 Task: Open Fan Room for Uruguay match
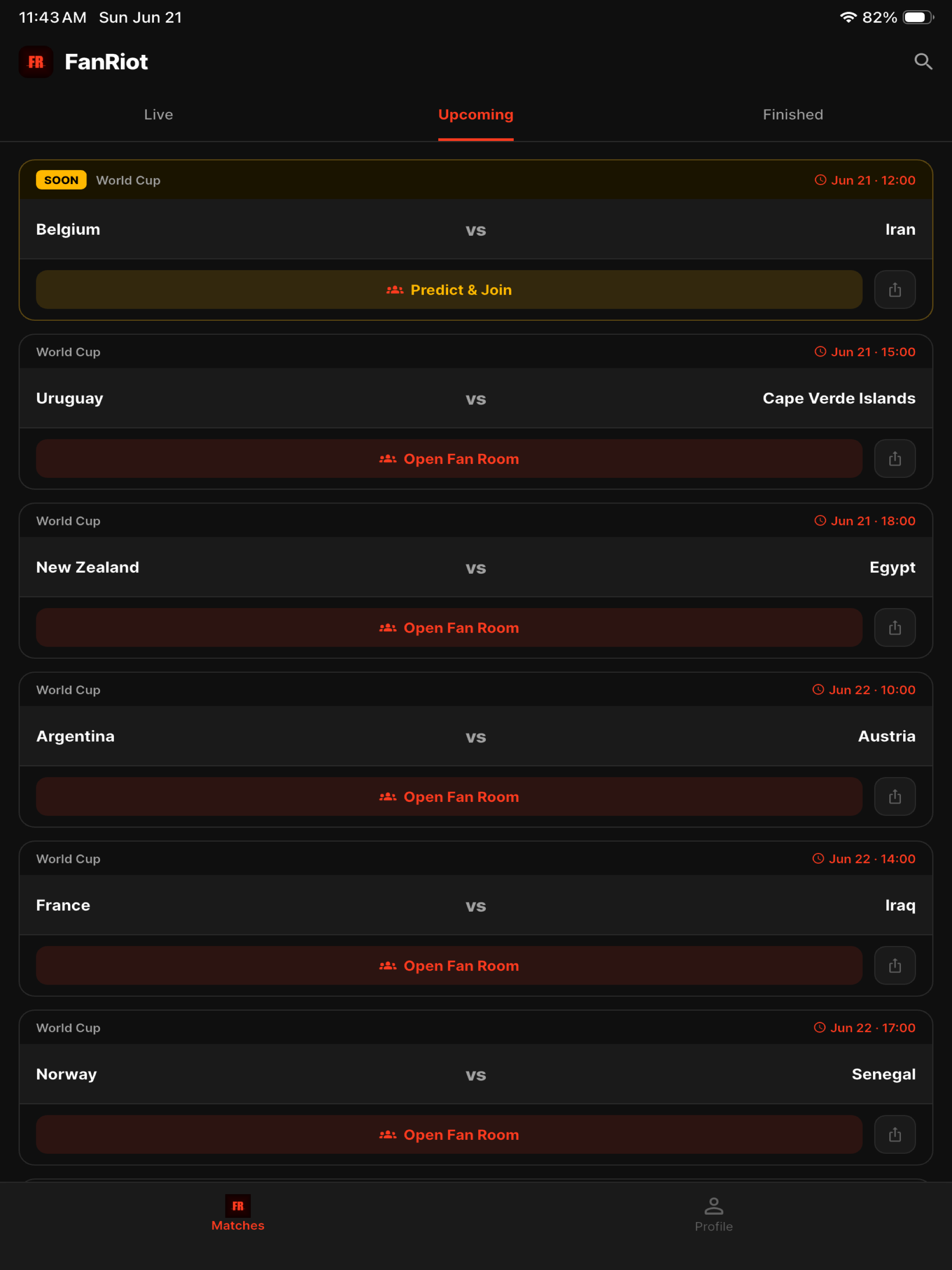449,459
